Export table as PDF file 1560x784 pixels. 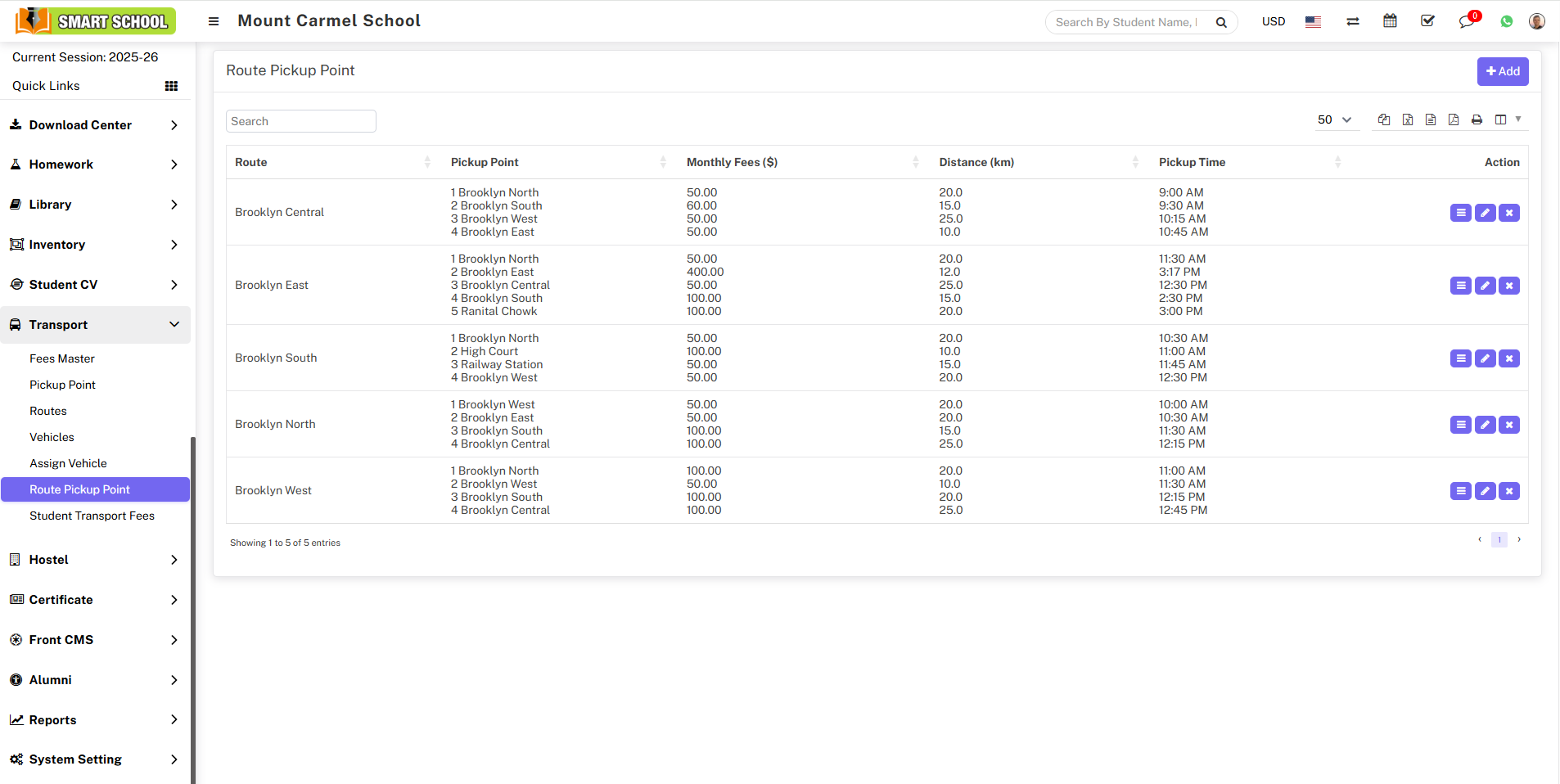(x=1453, y=119)
